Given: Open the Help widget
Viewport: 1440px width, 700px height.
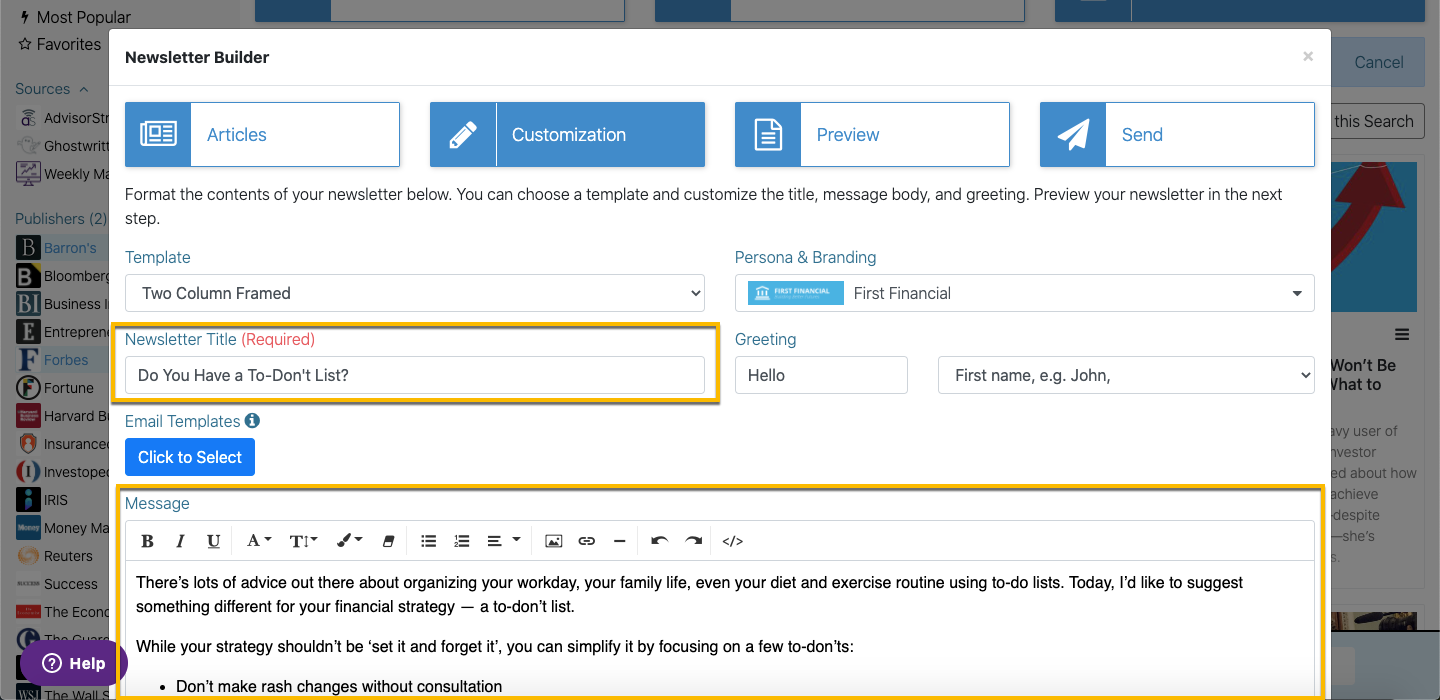Looking at the screenshot, I should [74, 663].
